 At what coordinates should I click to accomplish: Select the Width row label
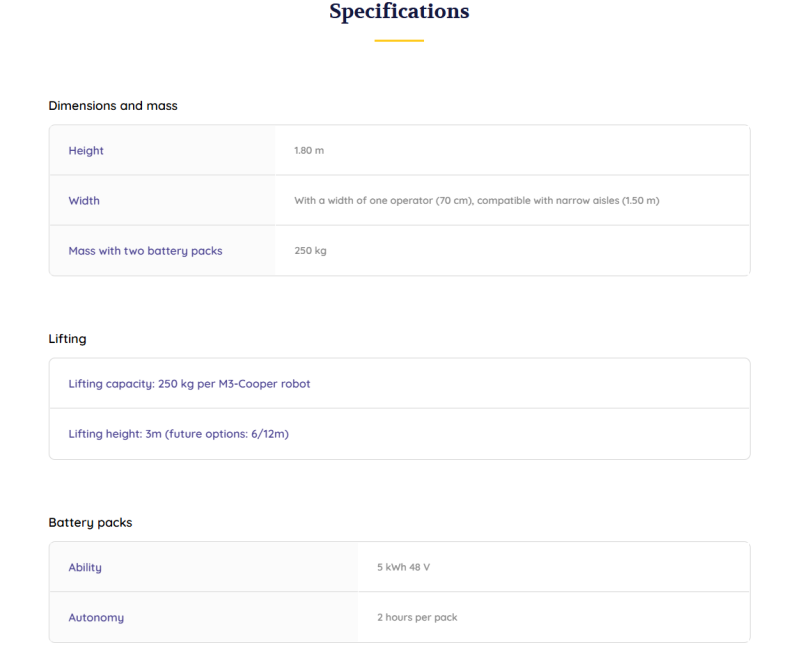pos(84,200)
